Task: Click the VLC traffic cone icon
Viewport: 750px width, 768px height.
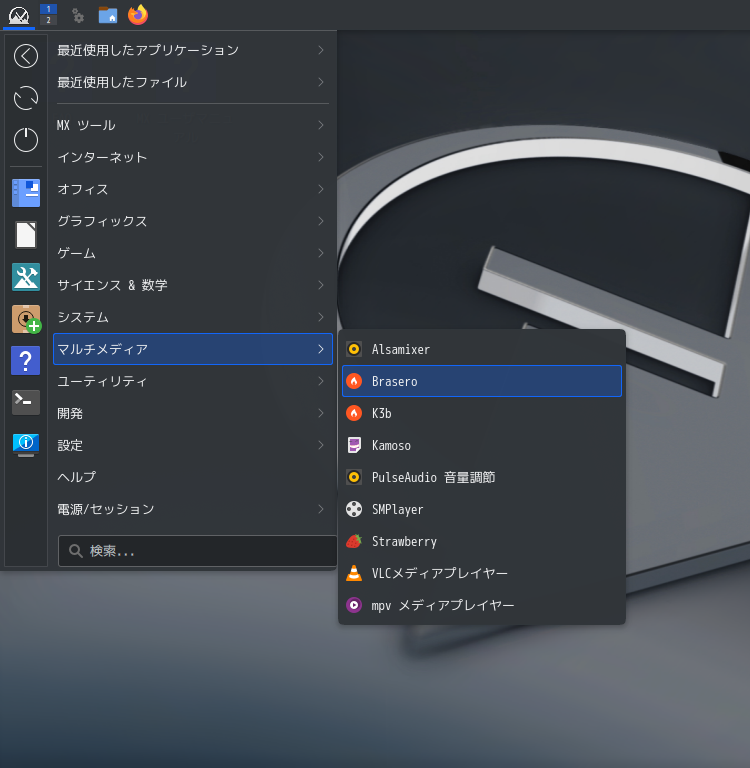Action: coord(354,573)
